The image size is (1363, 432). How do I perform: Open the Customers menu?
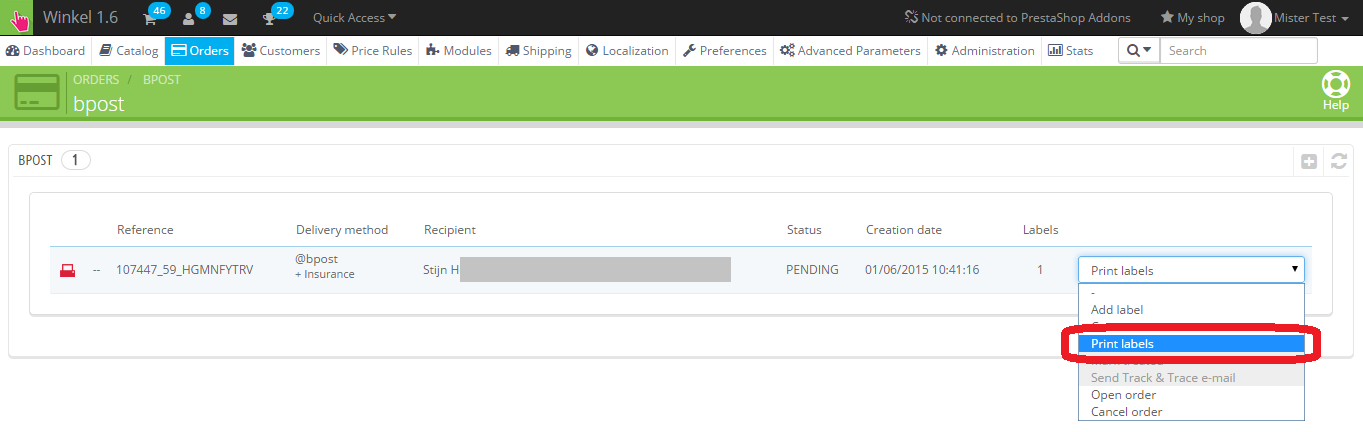[281, 50]
